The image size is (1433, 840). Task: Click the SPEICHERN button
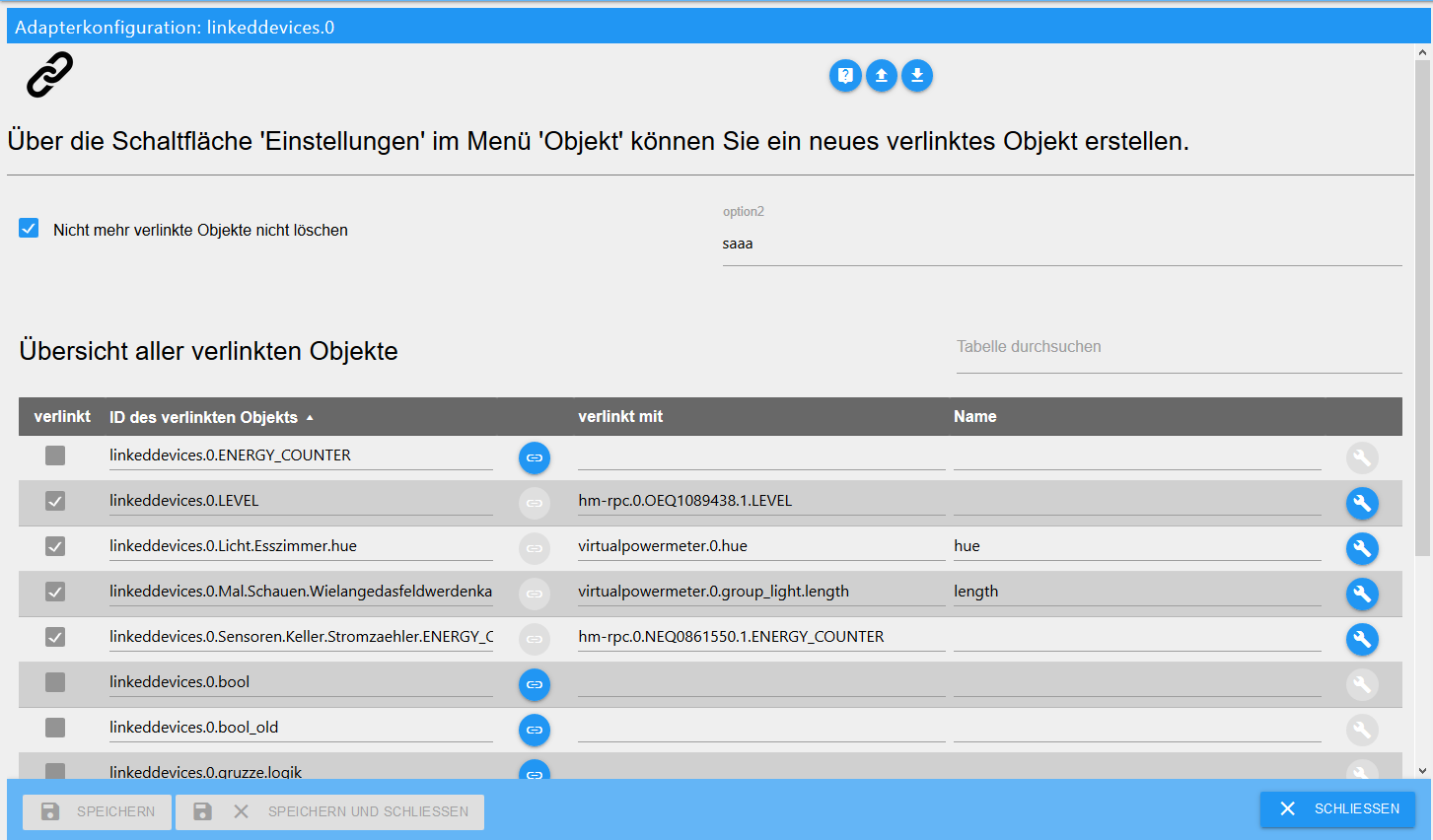(x=98, y=811)
